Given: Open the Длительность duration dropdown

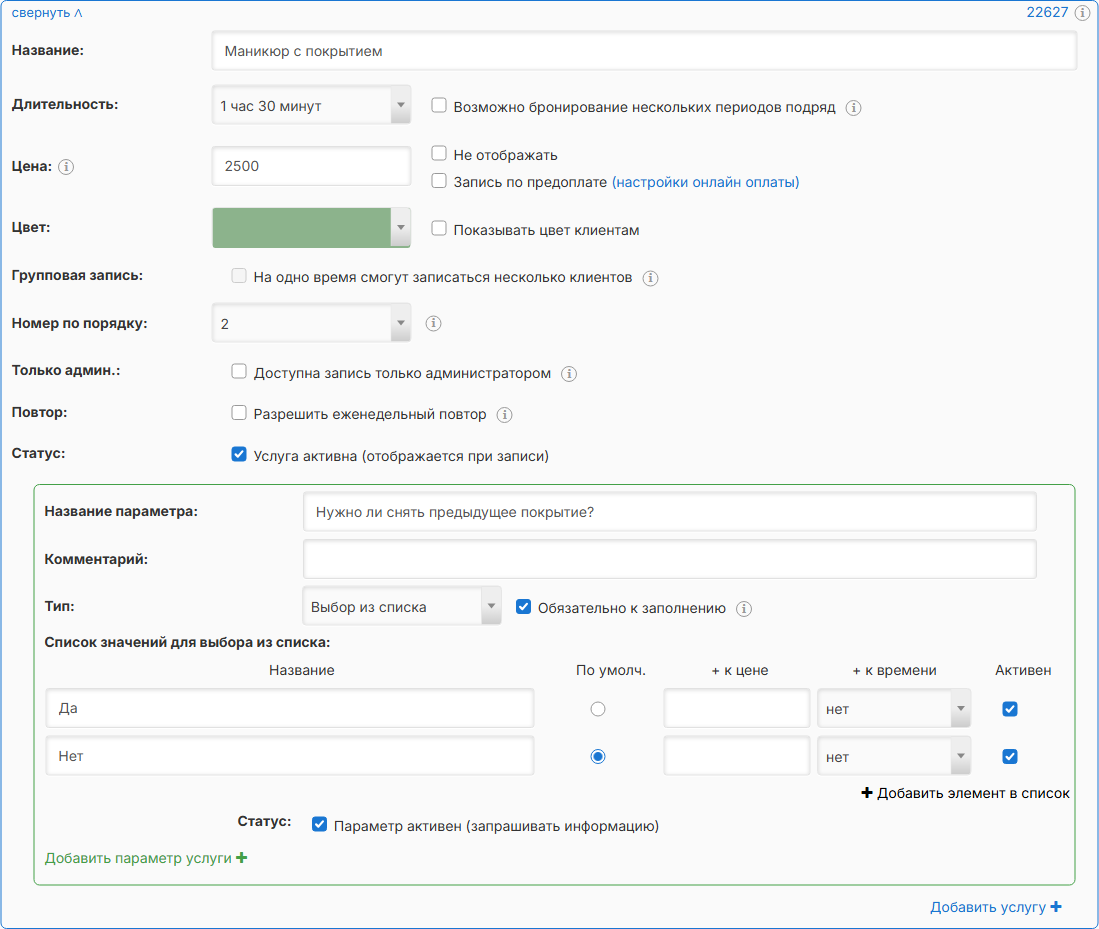Looking at the screenshot, I should 311,105.
